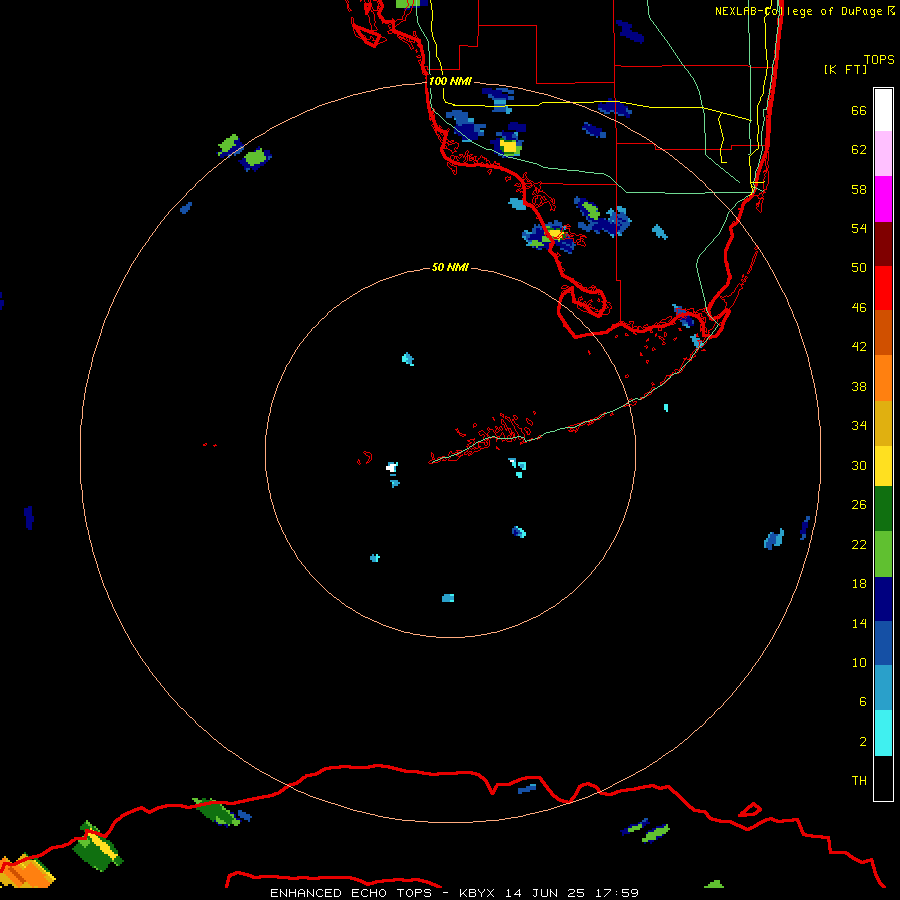
Task: Click the 100 NMI range ring label
Action: pyautogui.click(x=450, y=81)
